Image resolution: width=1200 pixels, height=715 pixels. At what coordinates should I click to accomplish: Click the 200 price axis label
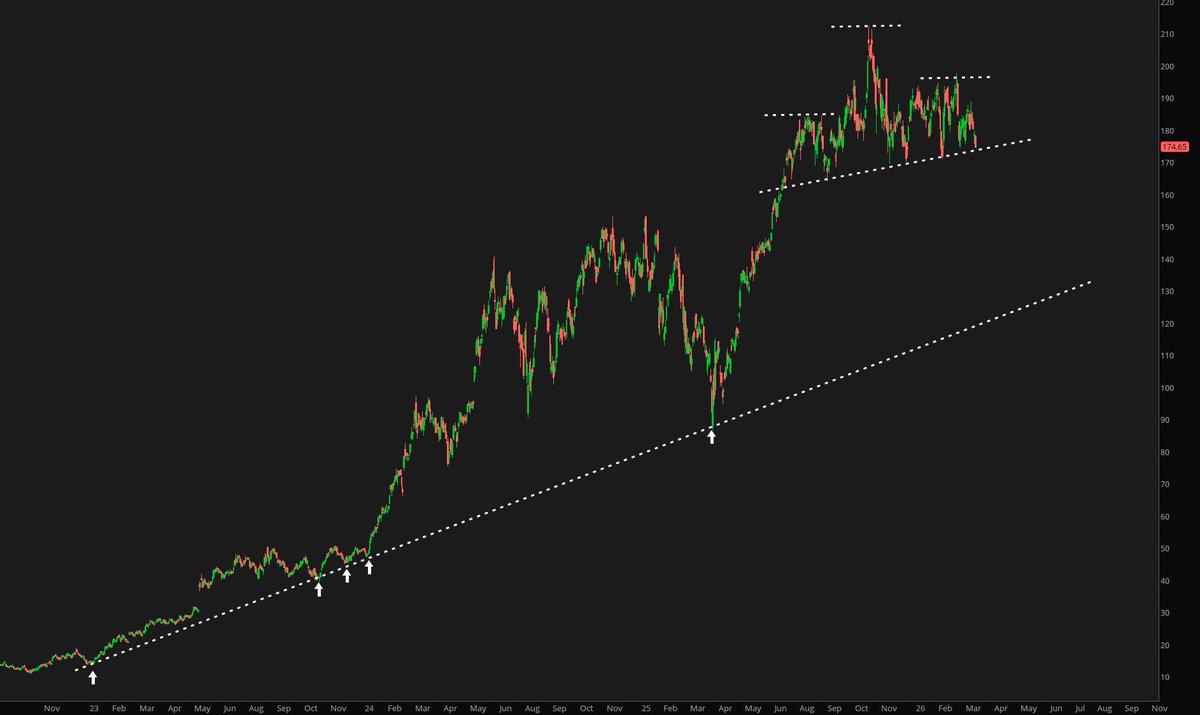click(x=1166, y=66)
